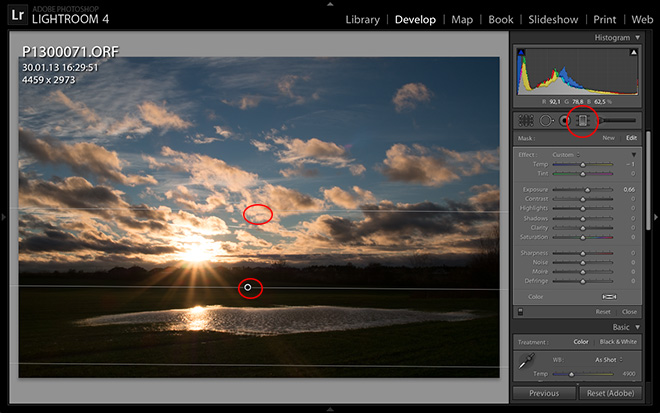Viewport: 660px width, 413px height.
Task: Click the histogram graph area
Action: 577,72
